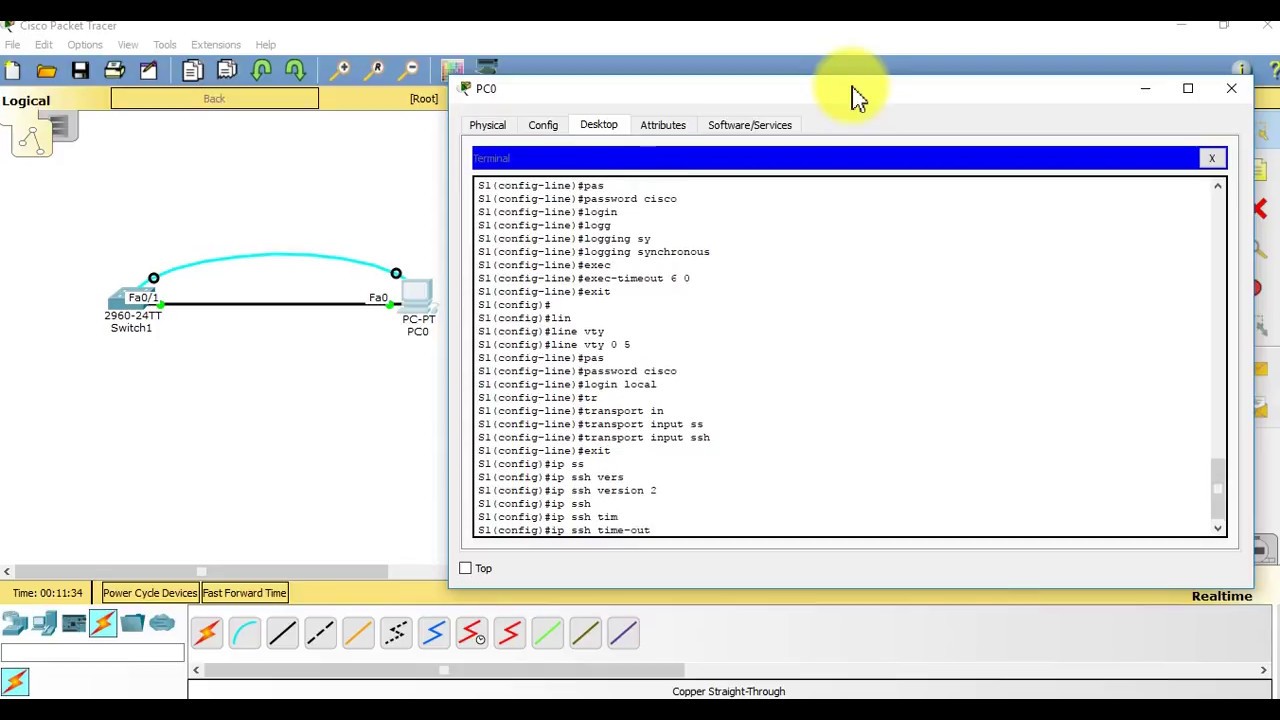
Task: Choose Components category
Action: click(x=73, y=623)
